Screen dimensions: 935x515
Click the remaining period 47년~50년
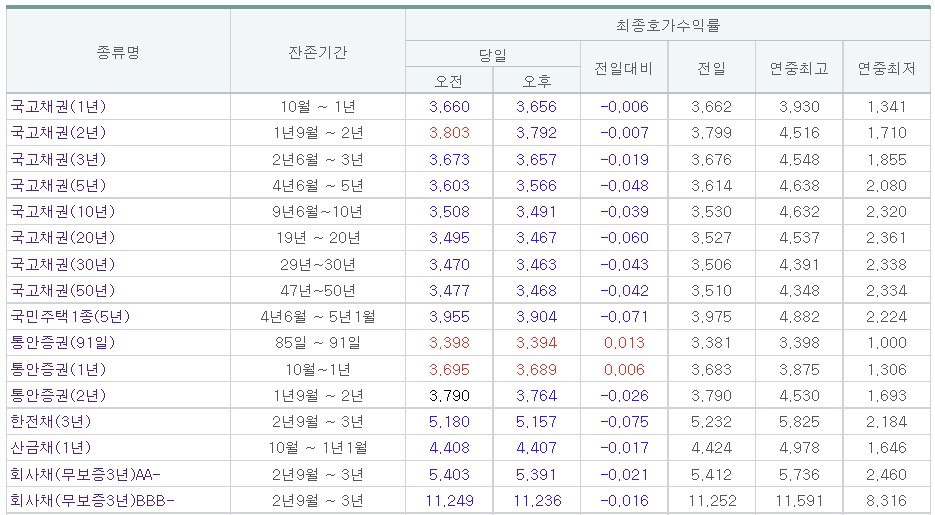(318, 290)
